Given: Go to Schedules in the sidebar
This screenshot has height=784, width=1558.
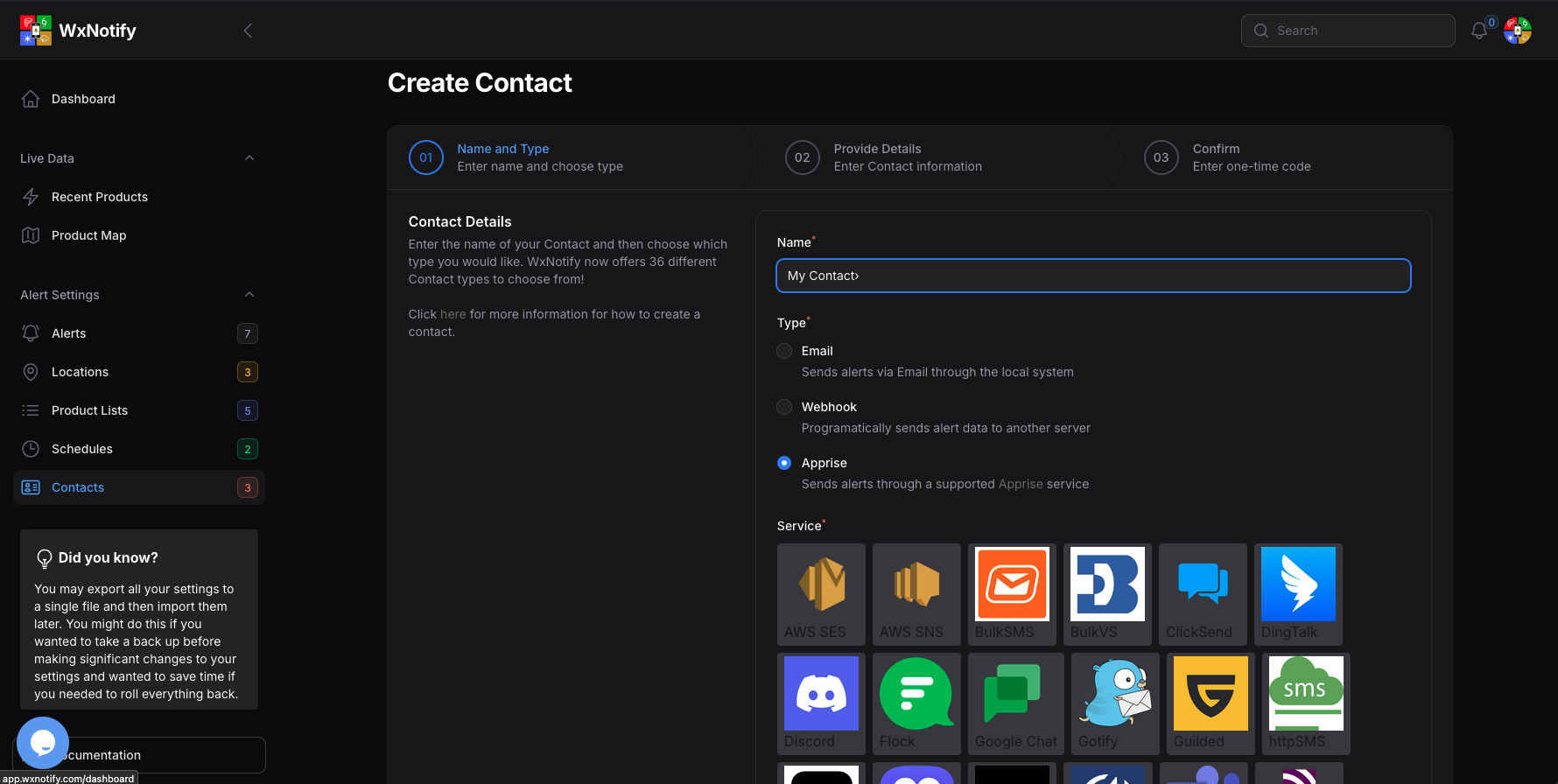Looking at the screenshot, I should tap(82, 449).
